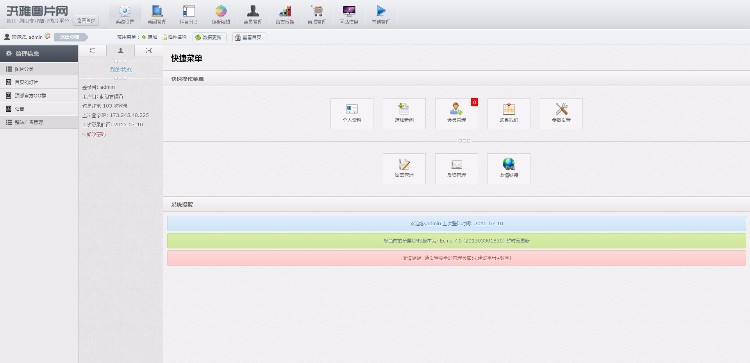
Task: Select the list-icon tab above the profile panel
Action: point(92,50)
